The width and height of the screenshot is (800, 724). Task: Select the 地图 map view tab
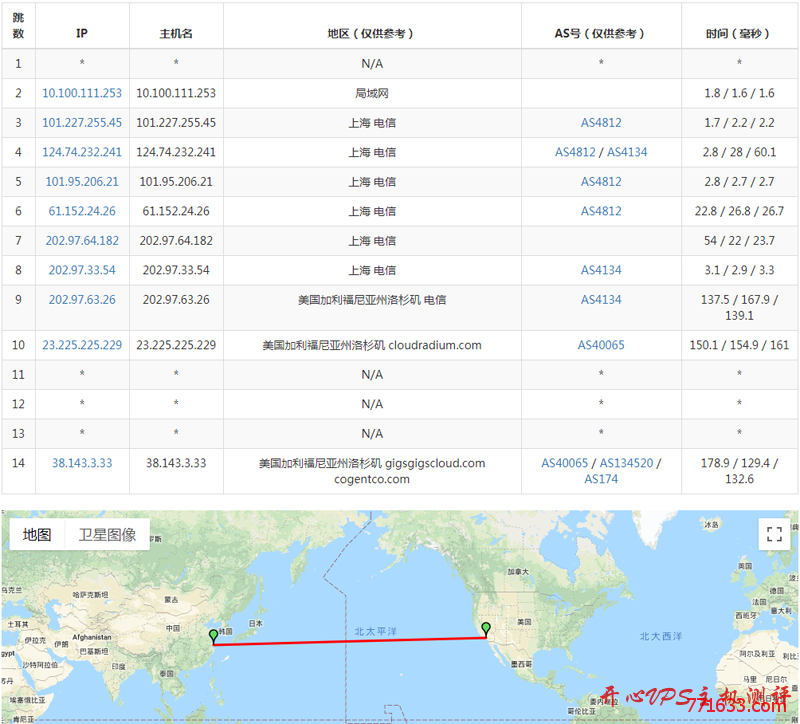[x=35, y=532]
